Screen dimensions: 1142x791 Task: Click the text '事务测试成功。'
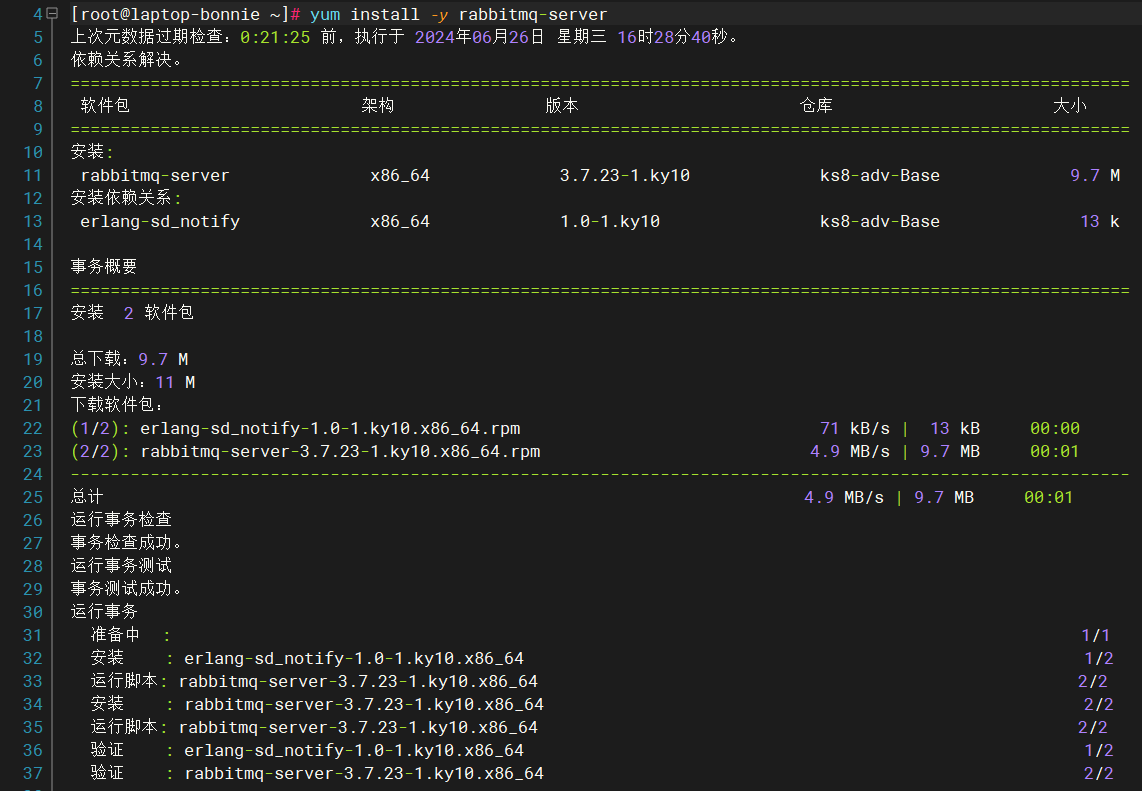coord(127,589)
